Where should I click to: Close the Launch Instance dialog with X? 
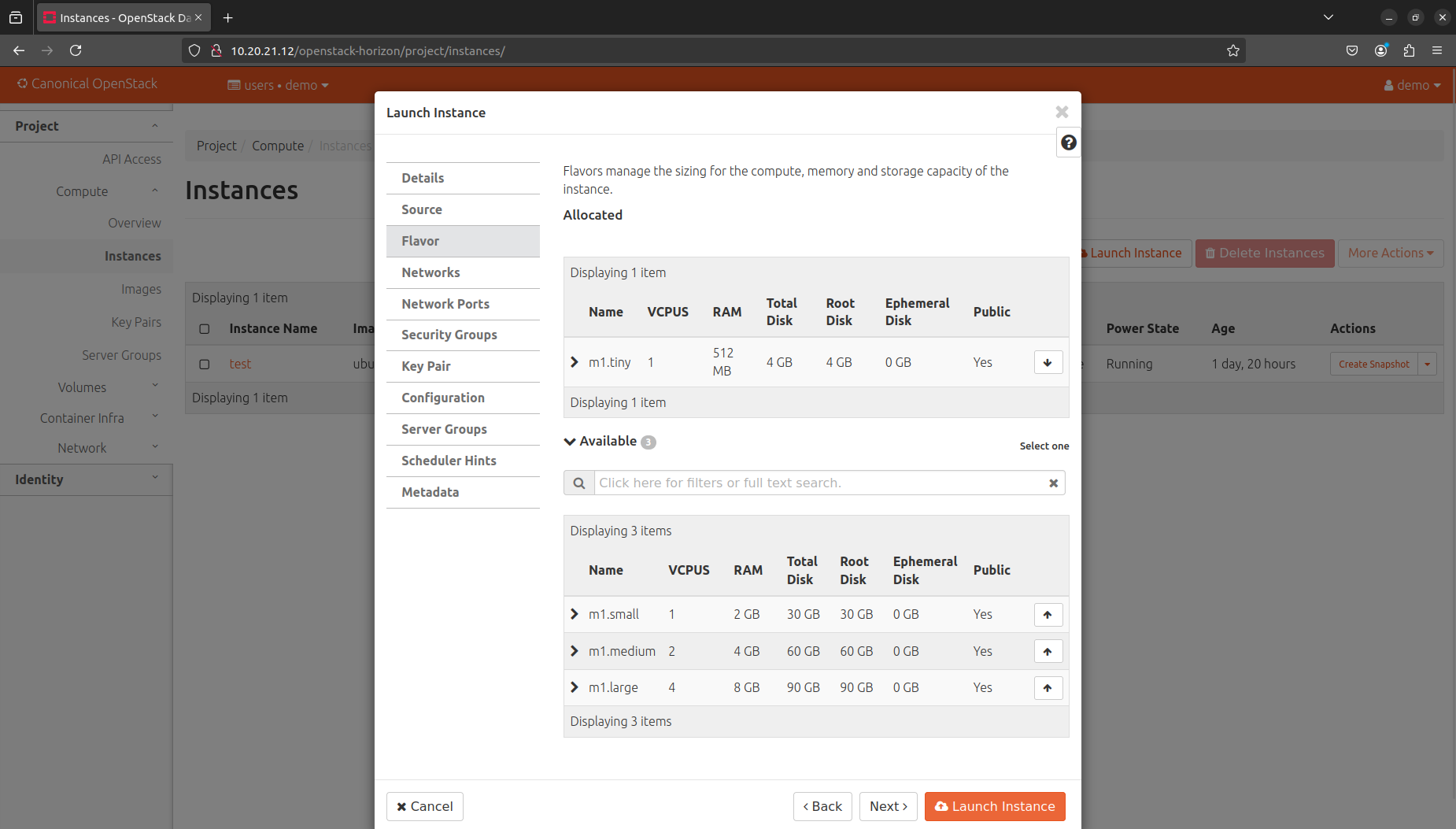tap(1062, 112)
